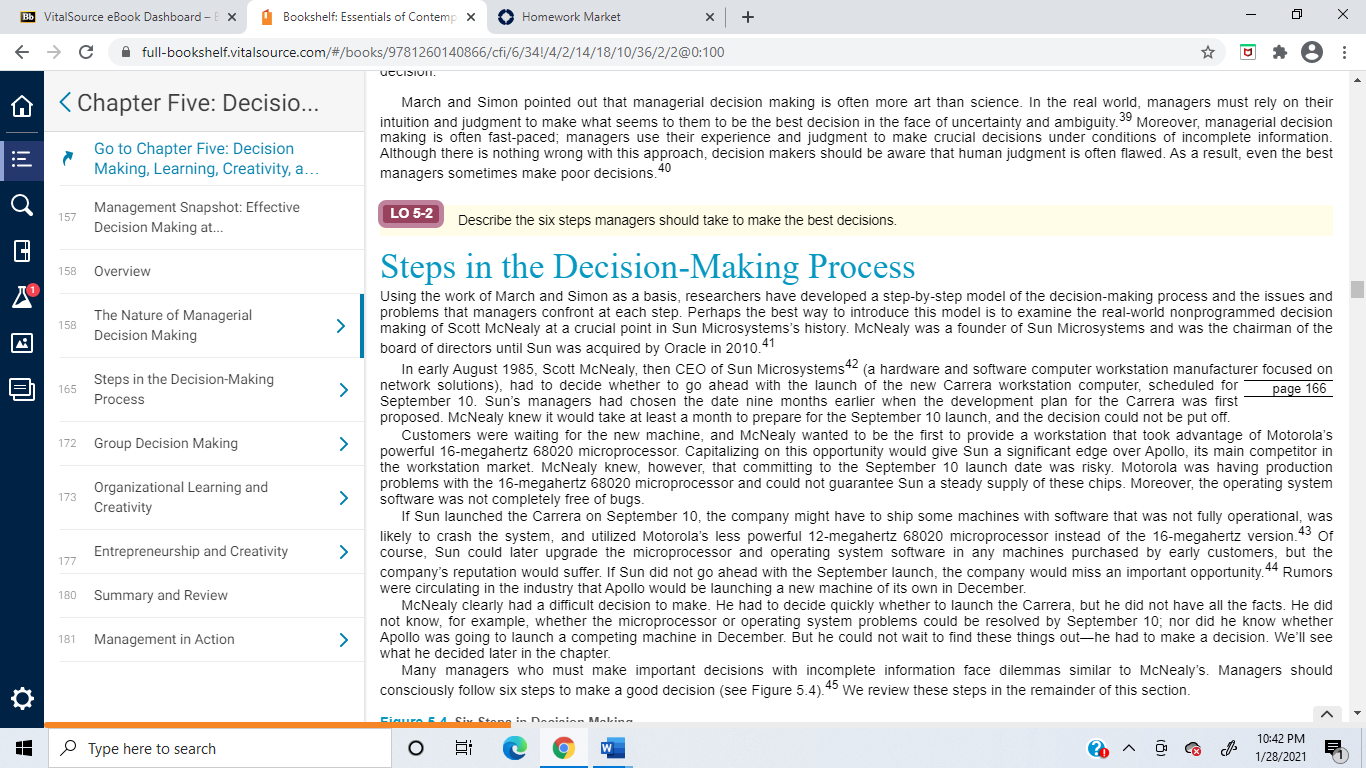Click the 'page 166' marker in the text
This screenshot has height=768, width=1366.
tap(1299, 389)
